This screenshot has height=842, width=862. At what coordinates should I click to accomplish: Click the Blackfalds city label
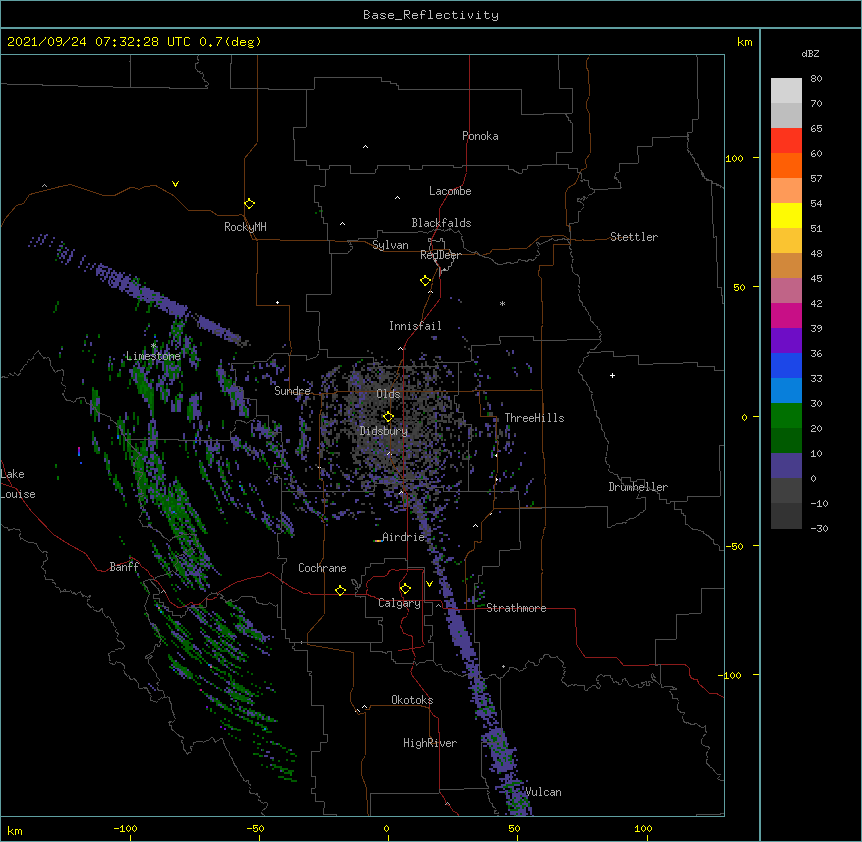pyautogui.click(x=441, y=223)
